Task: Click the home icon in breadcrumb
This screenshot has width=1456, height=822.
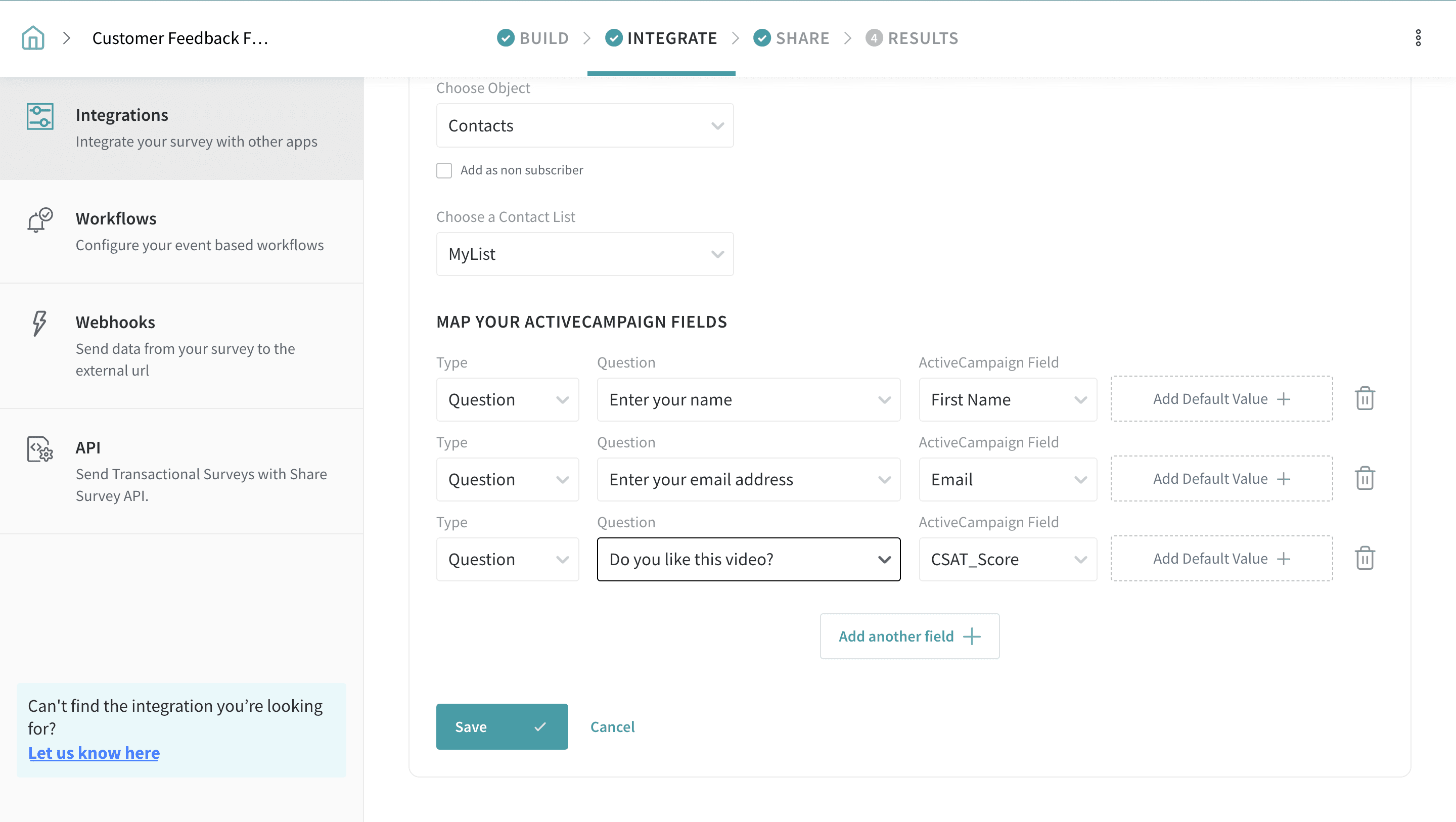Action: click(x=33, y=38)
